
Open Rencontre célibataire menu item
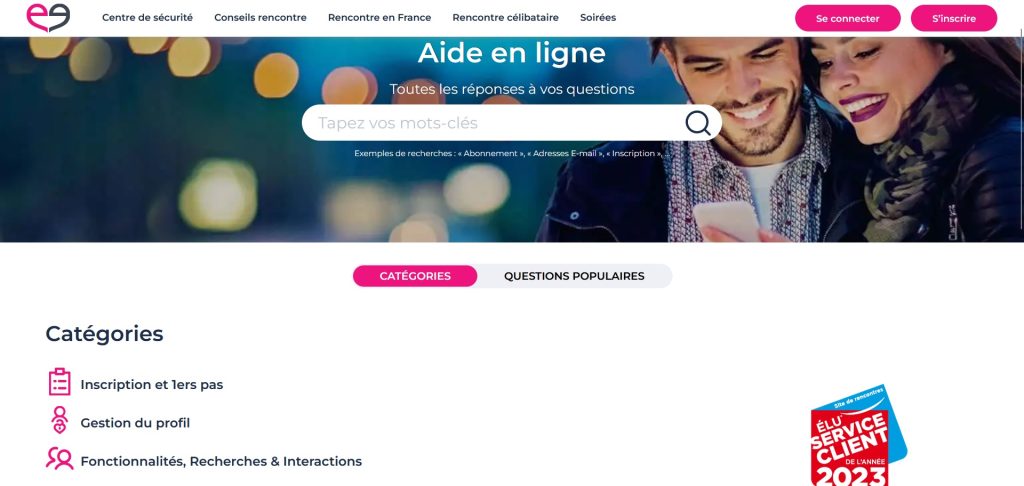click(x=505, y=18)
